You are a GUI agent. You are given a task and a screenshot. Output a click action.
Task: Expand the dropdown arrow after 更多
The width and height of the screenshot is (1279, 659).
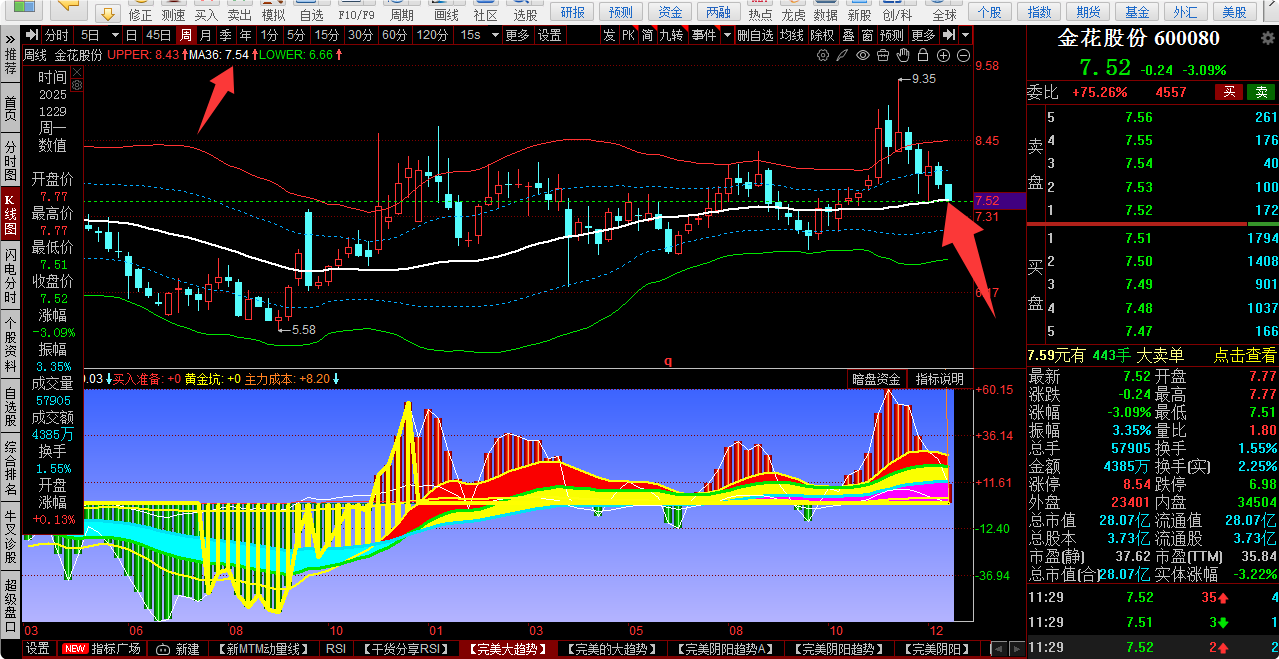point(964,35)
